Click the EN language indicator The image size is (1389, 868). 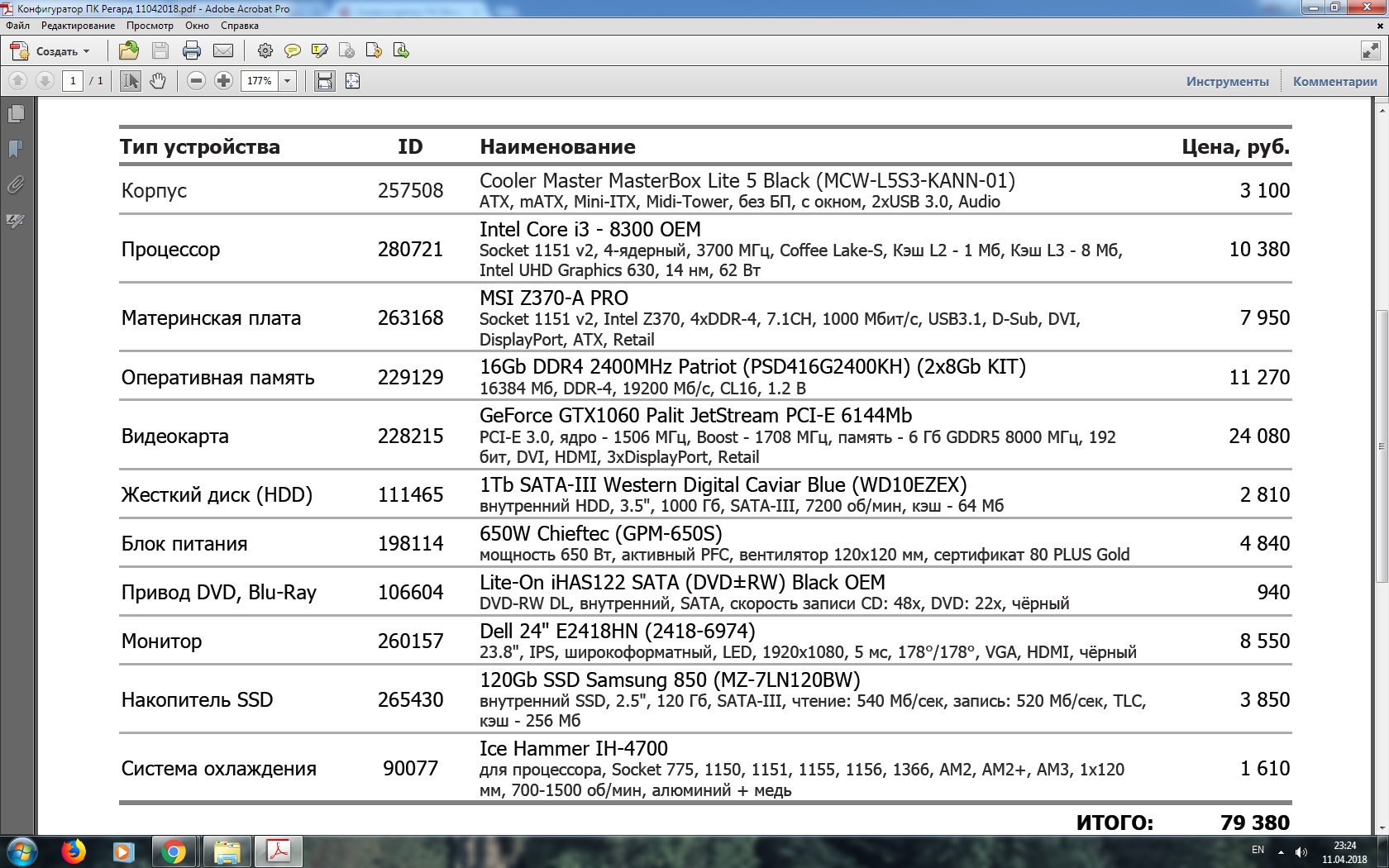(1258, 850)
